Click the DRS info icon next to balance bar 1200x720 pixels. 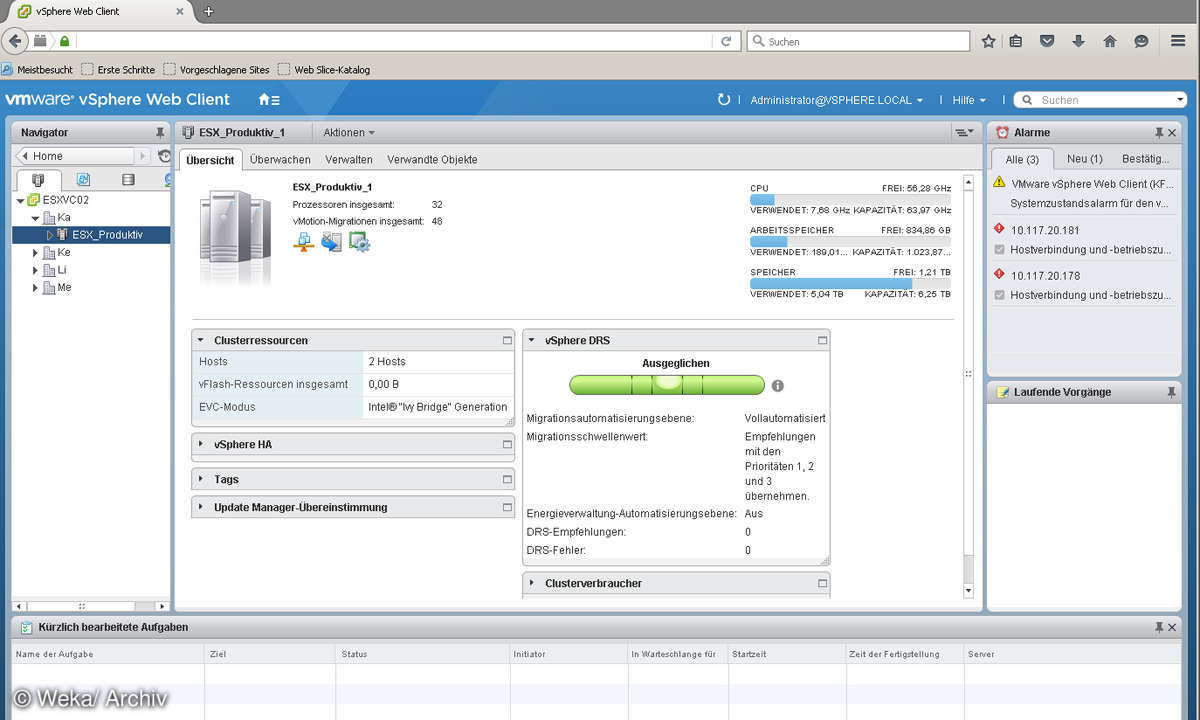777,386
